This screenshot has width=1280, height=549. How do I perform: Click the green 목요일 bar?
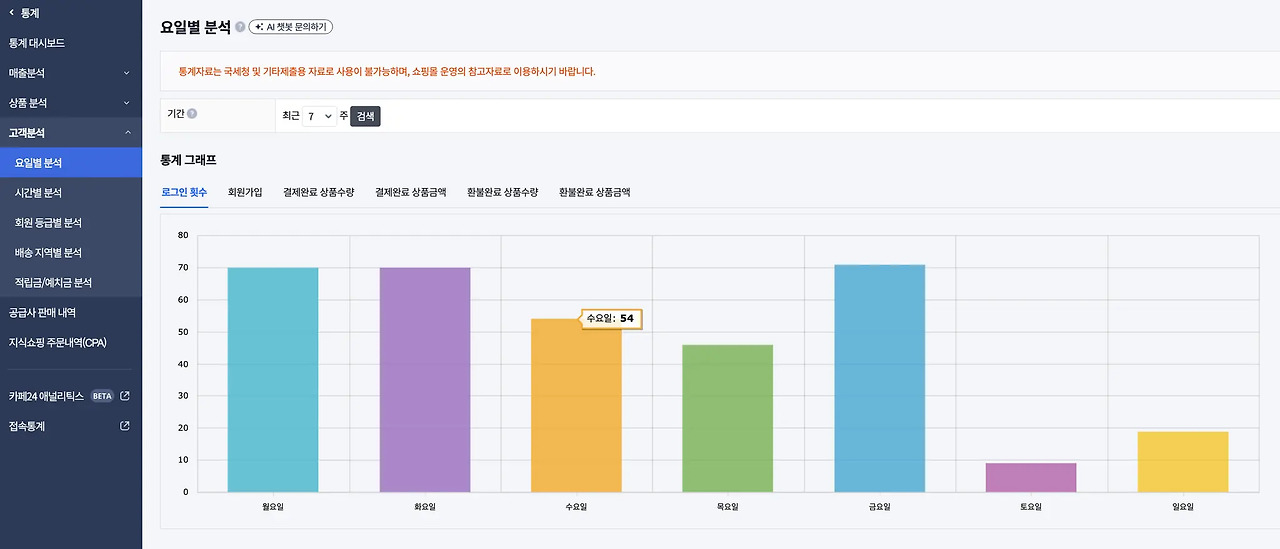728,418
